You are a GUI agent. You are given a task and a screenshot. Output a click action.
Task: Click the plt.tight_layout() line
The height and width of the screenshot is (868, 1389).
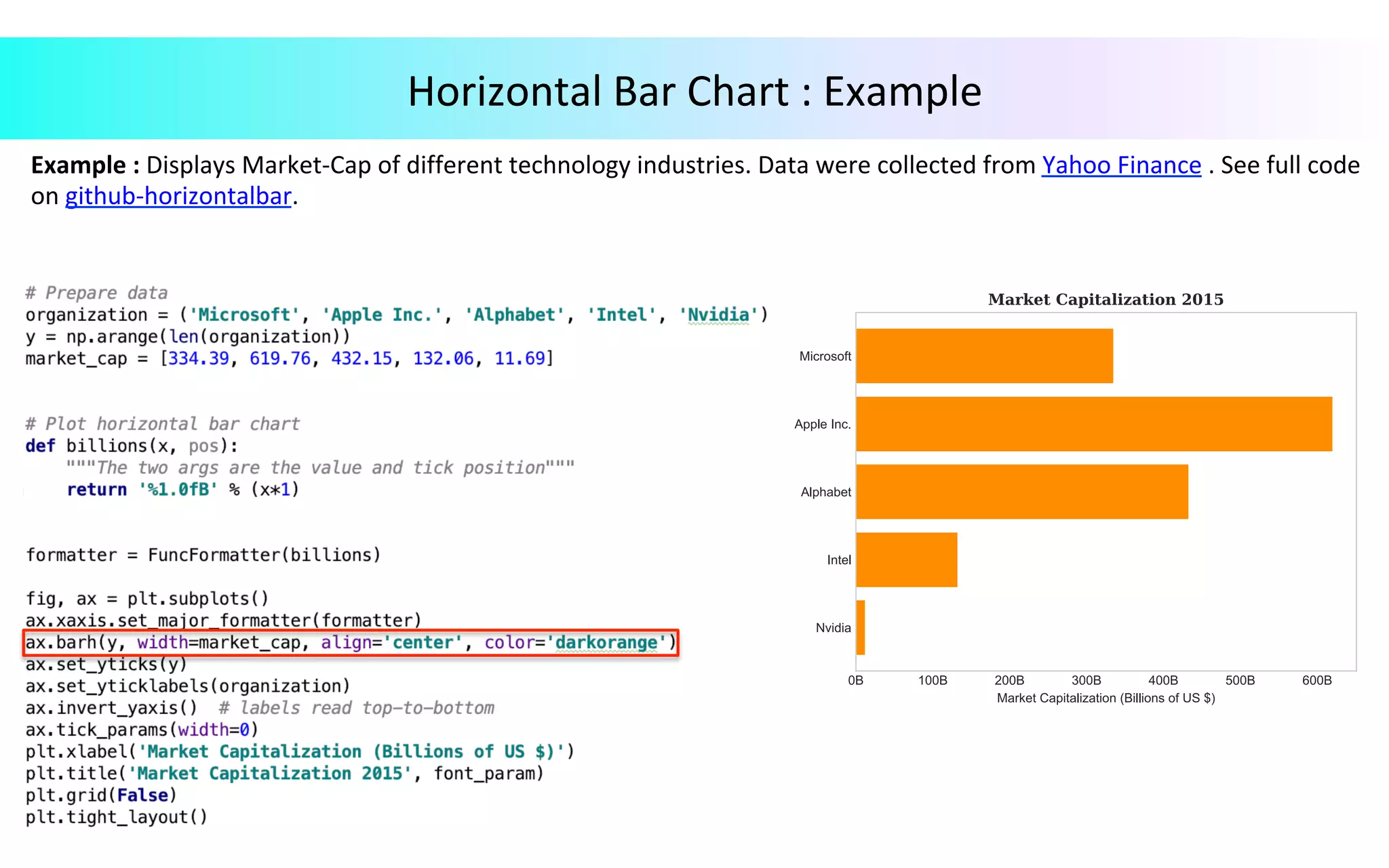(x=116, y=816)
